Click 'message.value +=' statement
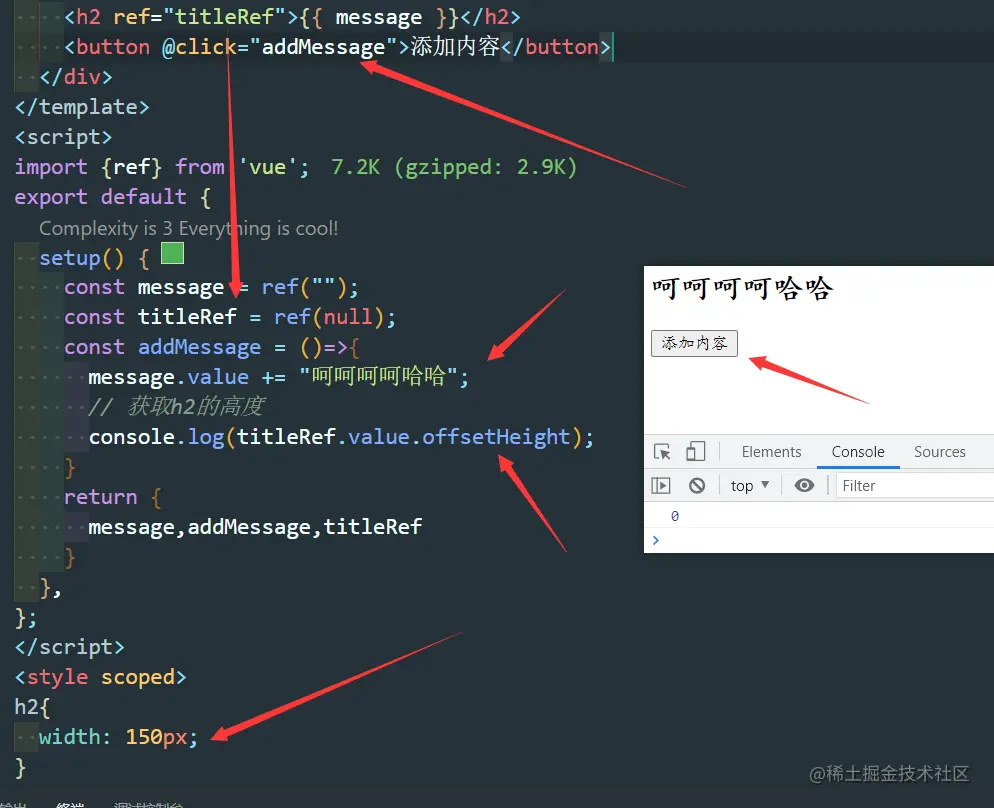The image size is (994, 808). [x=186, y=377]
